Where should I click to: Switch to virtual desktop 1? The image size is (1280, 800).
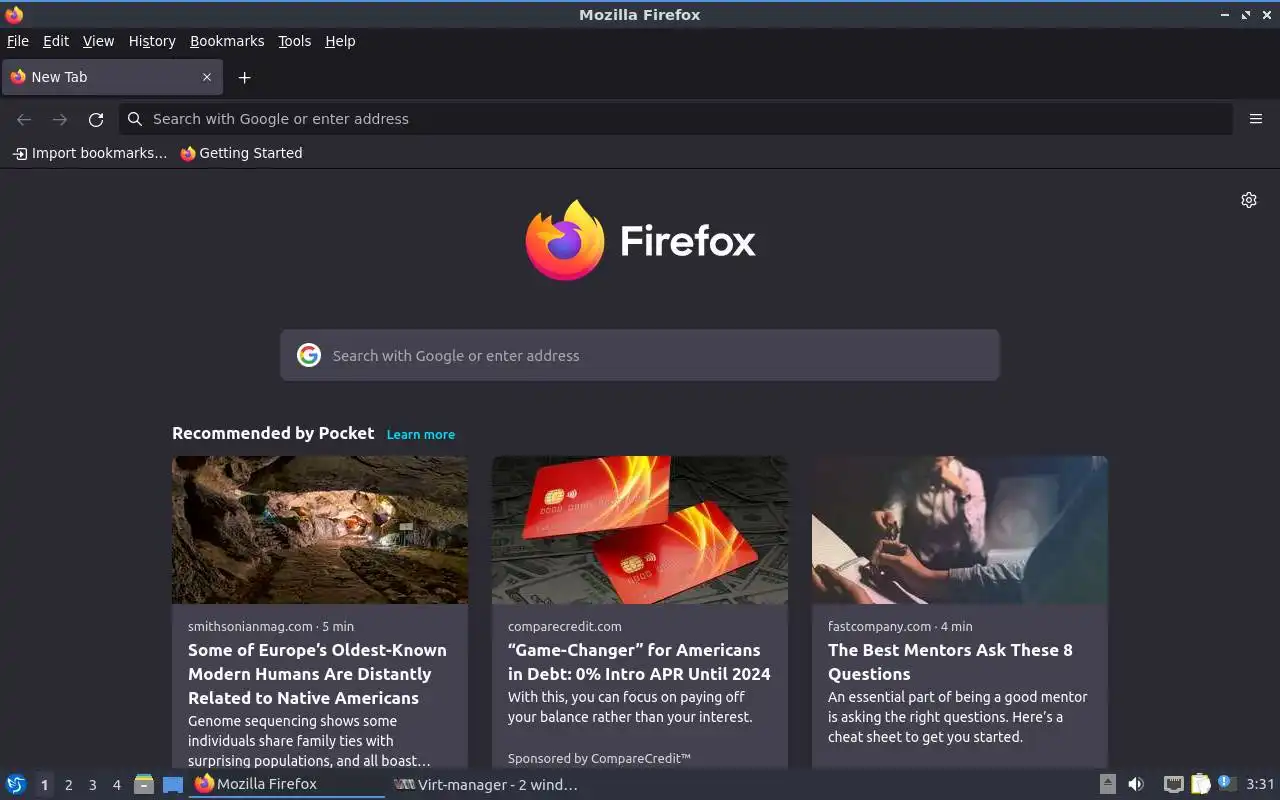pyautogui.click(x=44, y=785)
